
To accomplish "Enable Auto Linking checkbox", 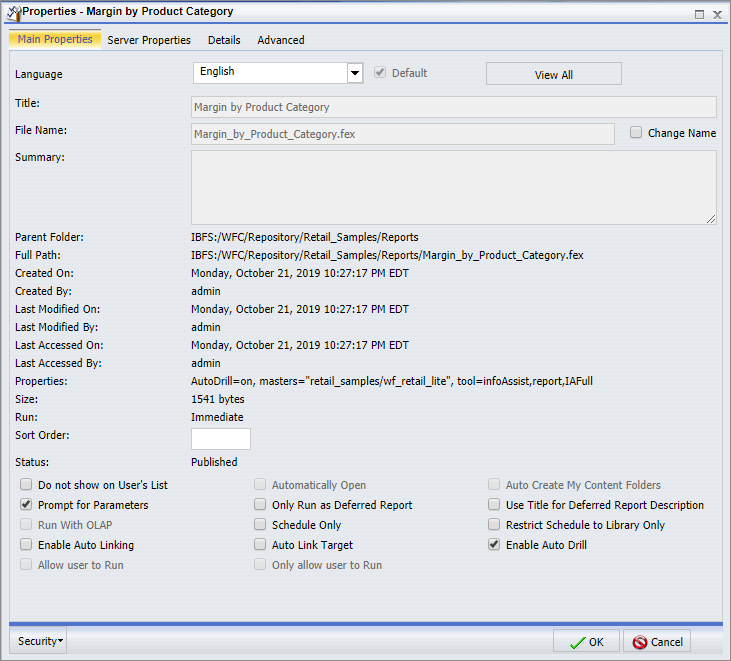I will 26,544.
